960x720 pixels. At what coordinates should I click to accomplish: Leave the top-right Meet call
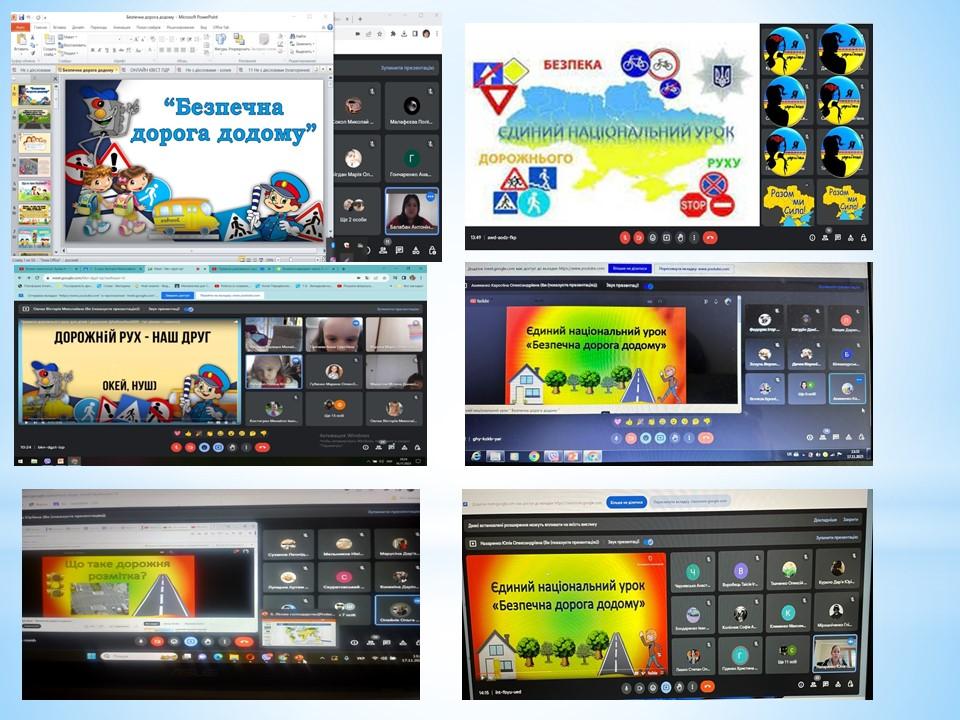pos(710,238)
